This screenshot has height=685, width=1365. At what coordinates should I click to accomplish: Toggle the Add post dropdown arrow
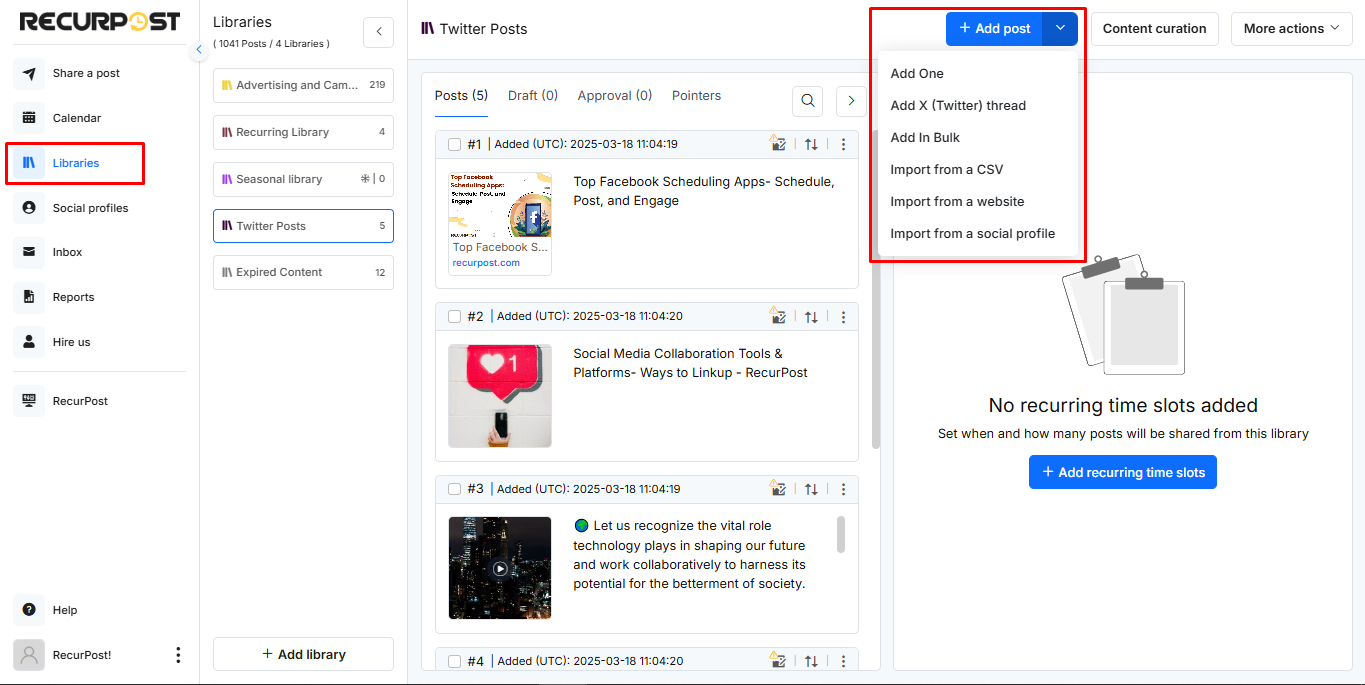point(1060,29)
